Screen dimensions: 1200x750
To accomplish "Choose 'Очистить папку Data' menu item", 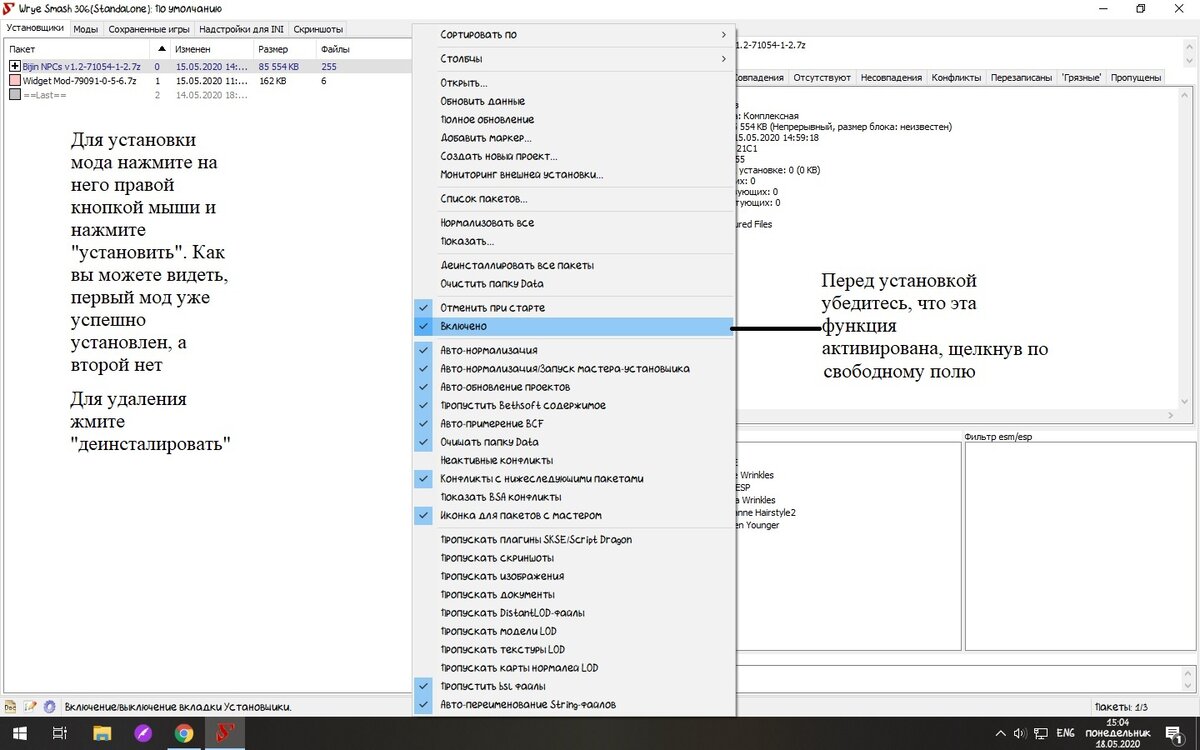I will (x=574, y=284).
